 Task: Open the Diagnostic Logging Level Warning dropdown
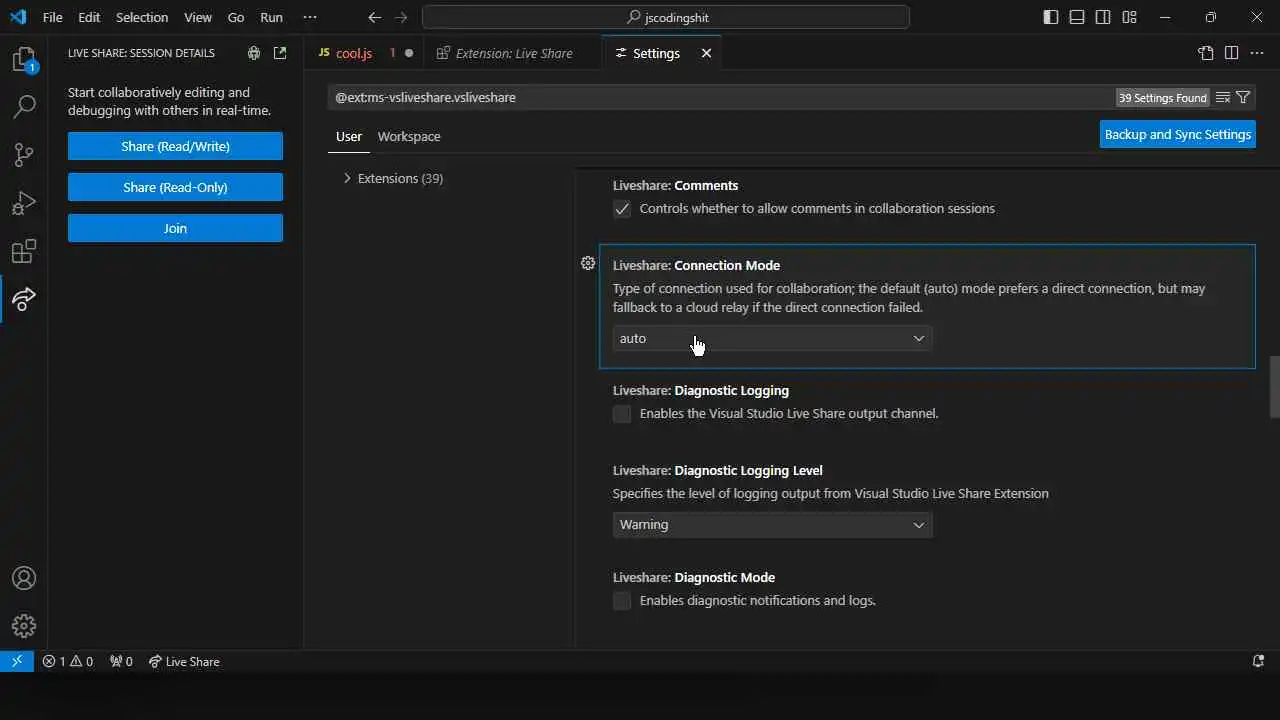pos(772,524)
